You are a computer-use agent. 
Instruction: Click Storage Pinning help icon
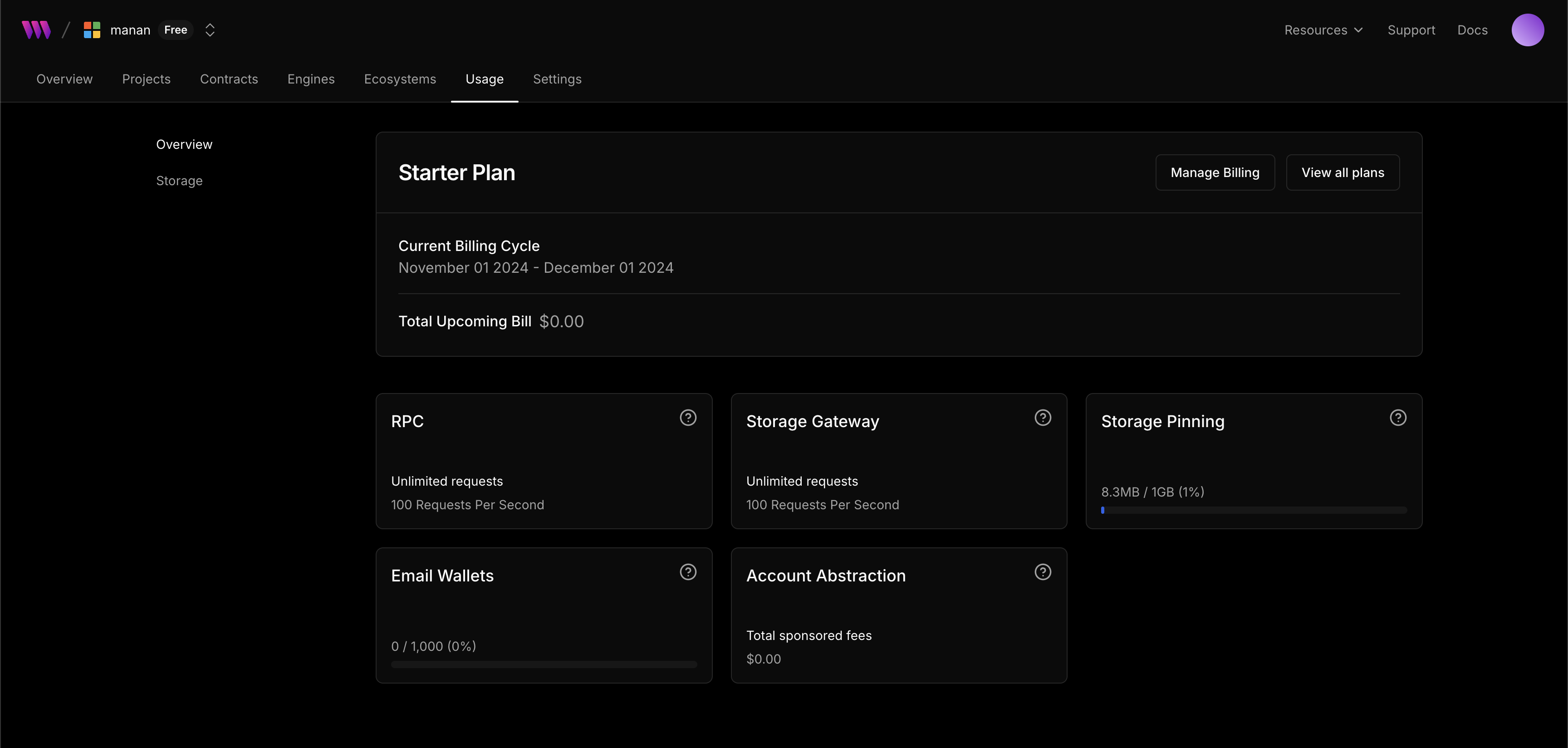[x=1397, y=418]
